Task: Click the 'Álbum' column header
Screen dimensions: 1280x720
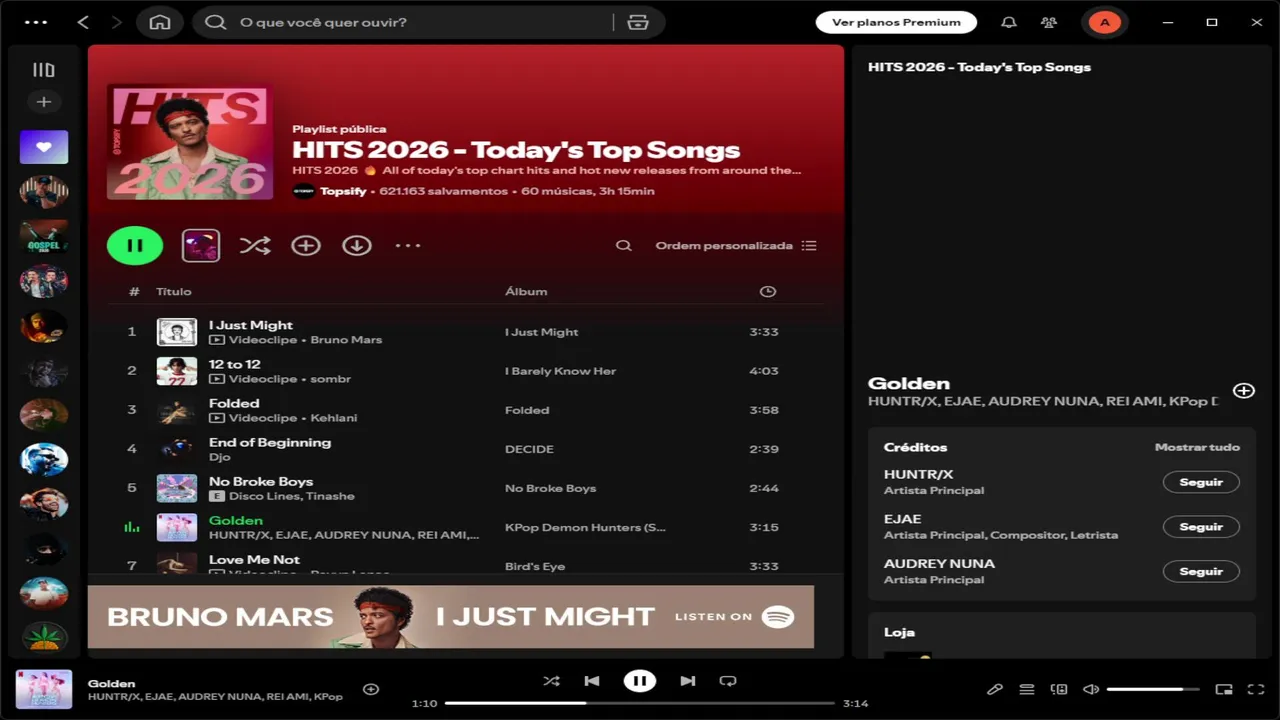Action: 526,291
